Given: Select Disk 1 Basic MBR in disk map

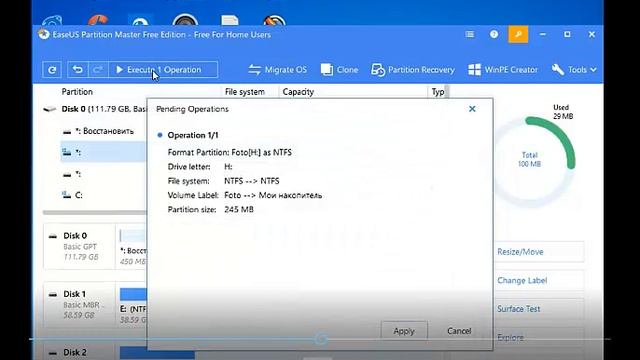Looking at the screenshot, I should pyautogui.click(x=80, y=304).
